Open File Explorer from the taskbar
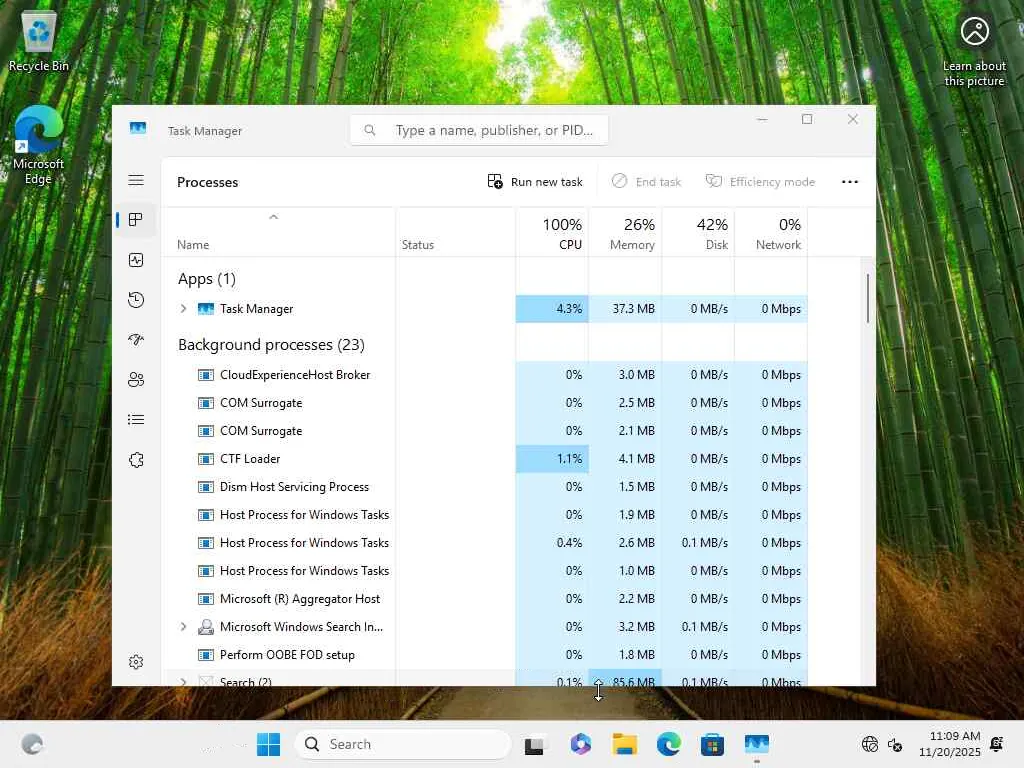 tap(624, 744)
